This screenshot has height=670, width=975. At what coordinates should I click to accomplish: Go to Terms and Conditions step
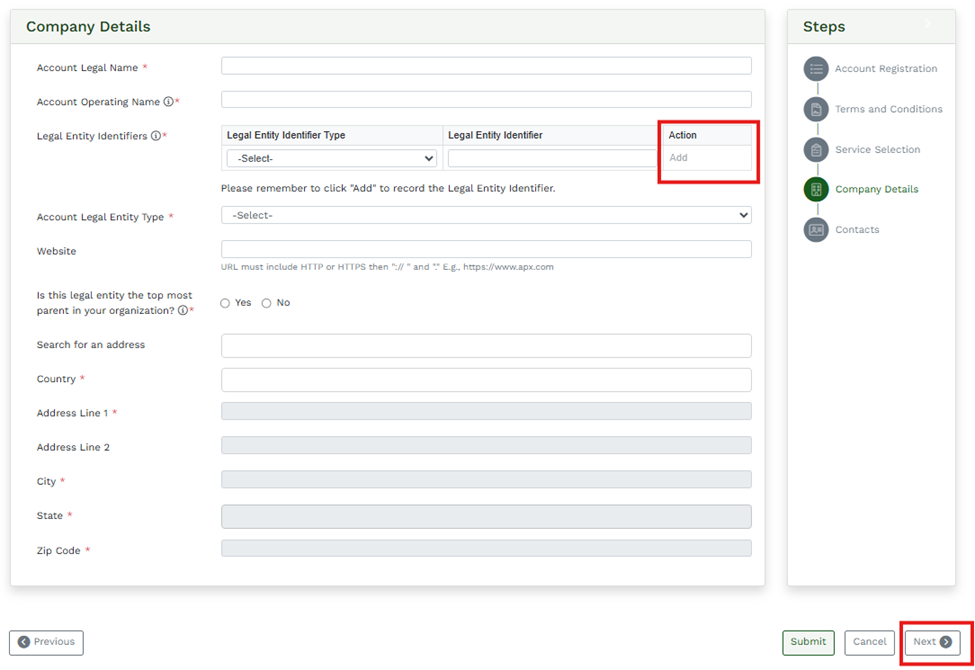click(x=888, y=109)
